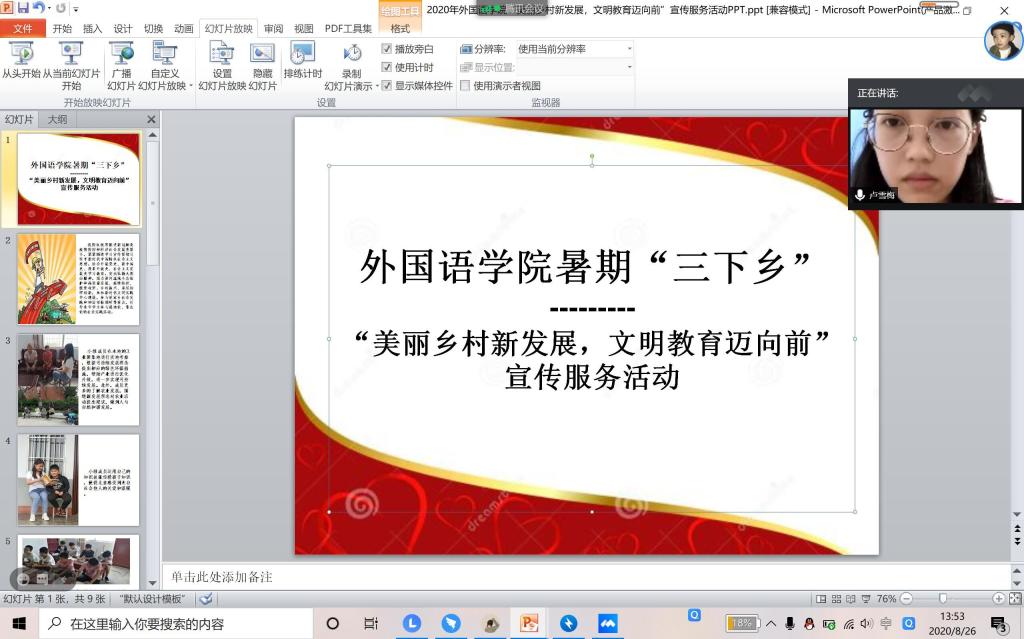Switch to 大纲 outline pane tab

(58, 119)
